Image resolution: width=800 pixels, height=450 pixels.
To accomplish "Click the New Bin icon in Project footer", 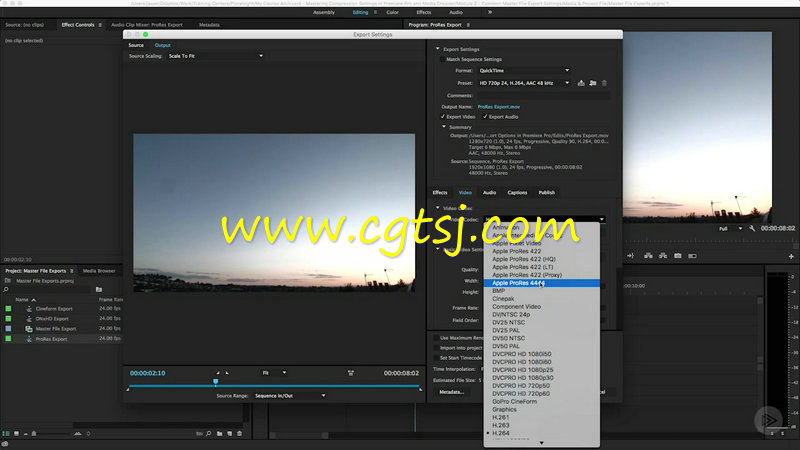I will tap(219, 434).
